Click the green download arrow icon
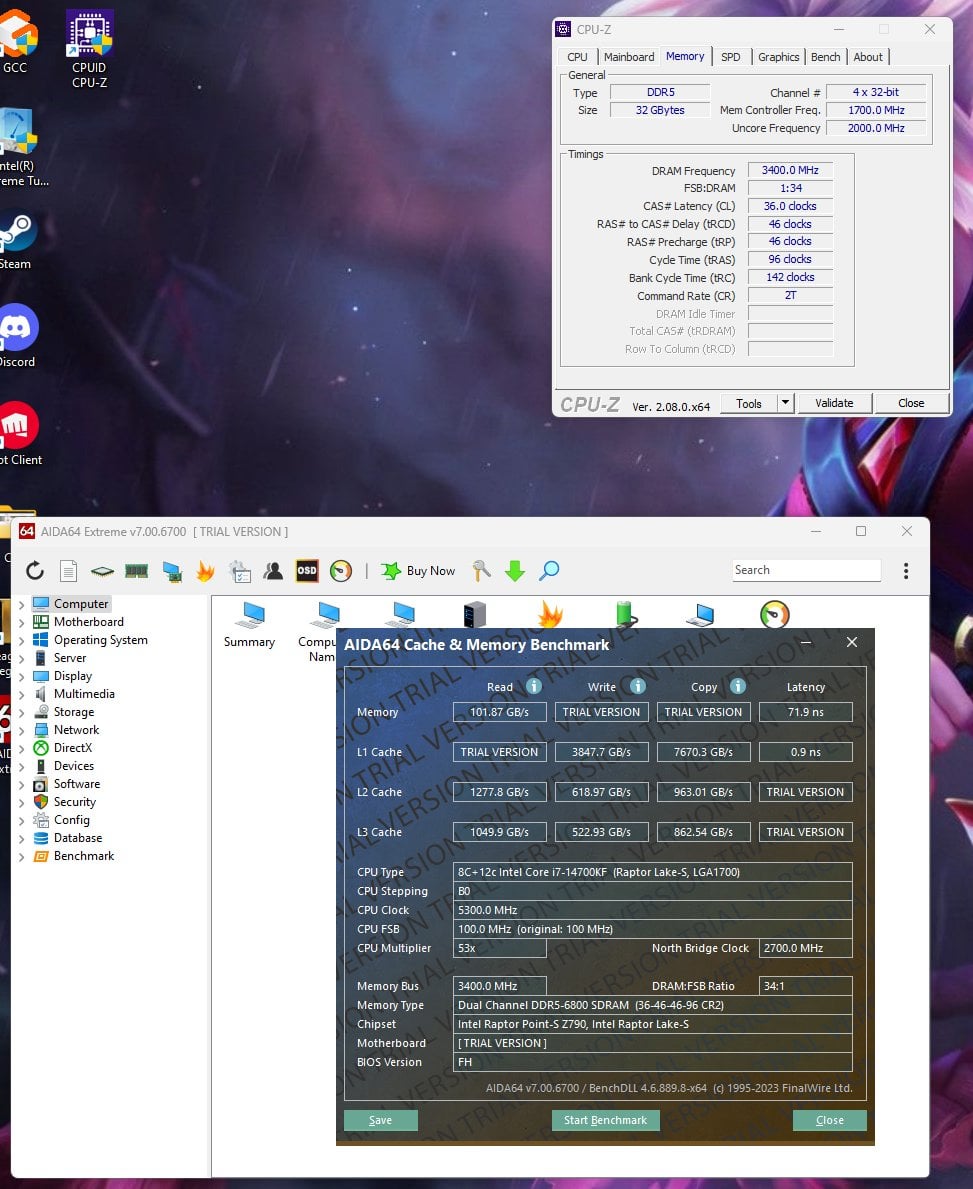 point(515,571)
